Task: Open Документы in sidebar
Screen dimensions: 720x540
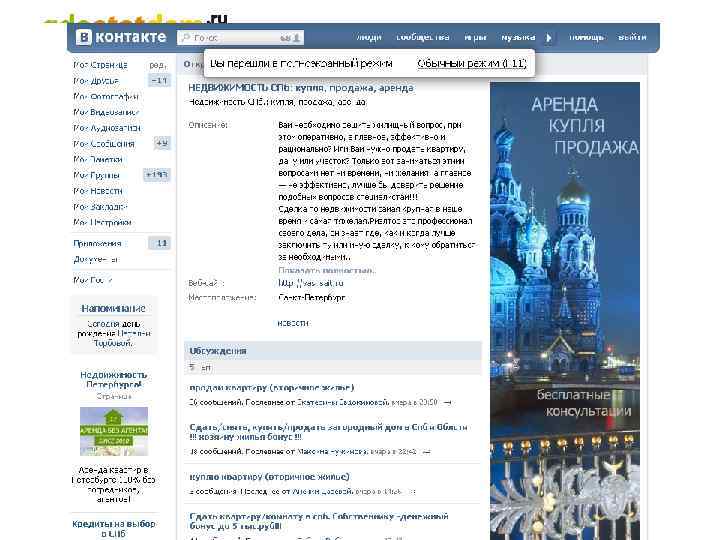Action: pos(96,259)
